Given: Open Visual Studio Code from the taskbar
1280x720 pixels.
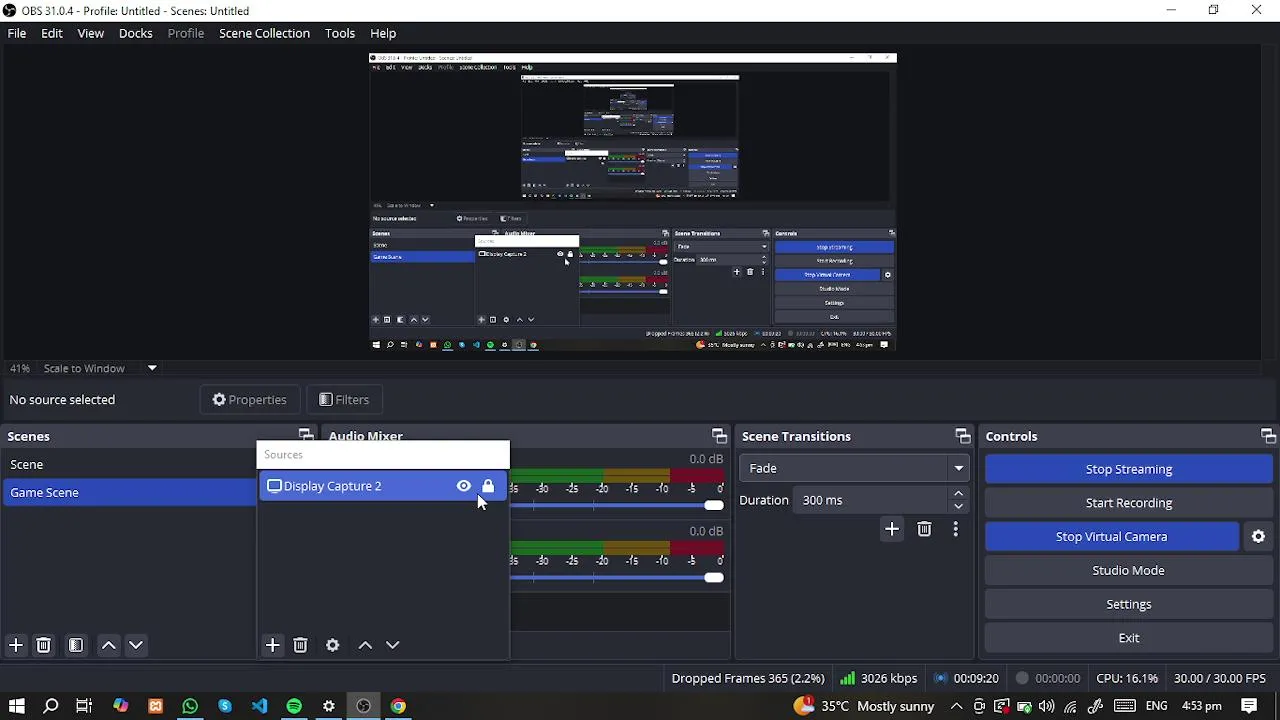Looking at the screenshot, I should [x=259, y=706].
